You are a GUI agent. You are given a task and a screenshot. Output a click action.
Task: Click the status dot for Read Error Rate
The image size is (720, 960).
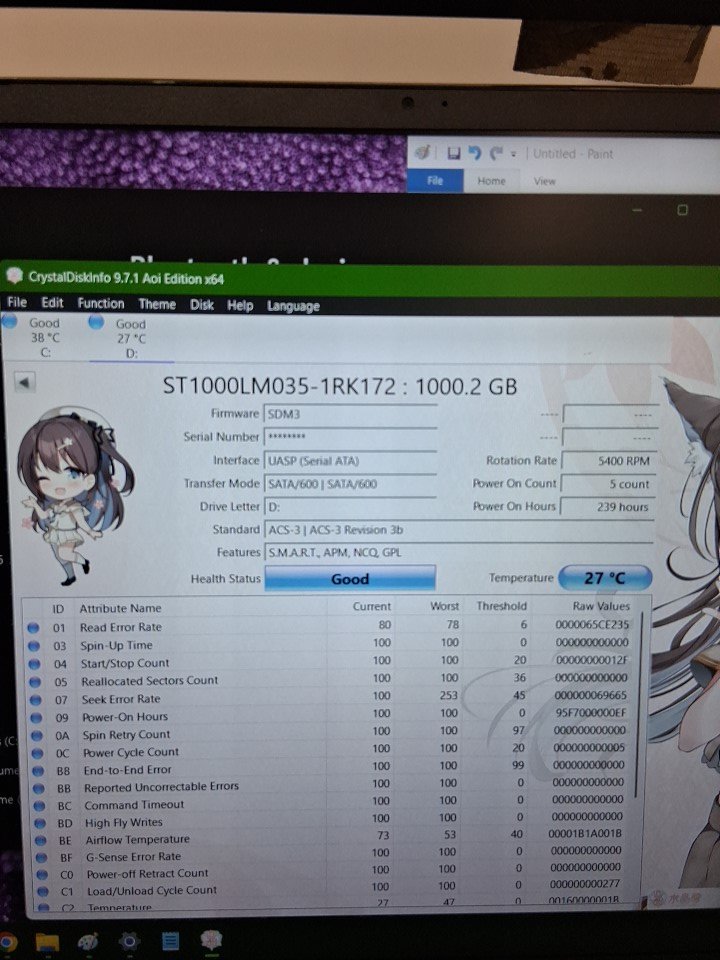33,628
